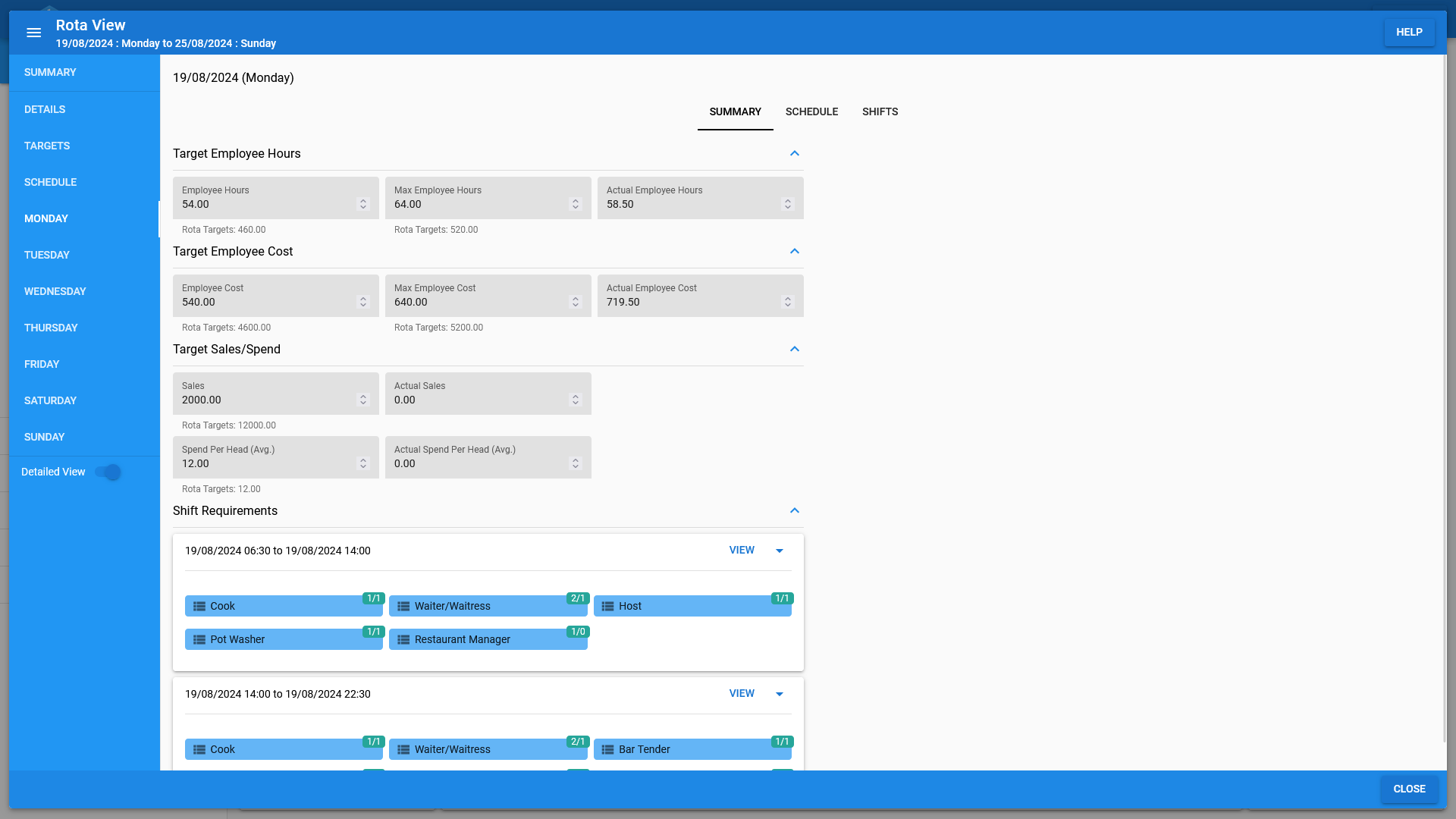Select Monday in the sidebar
The height and width of the screenshot is (819, 1456).
coord(84,218)
